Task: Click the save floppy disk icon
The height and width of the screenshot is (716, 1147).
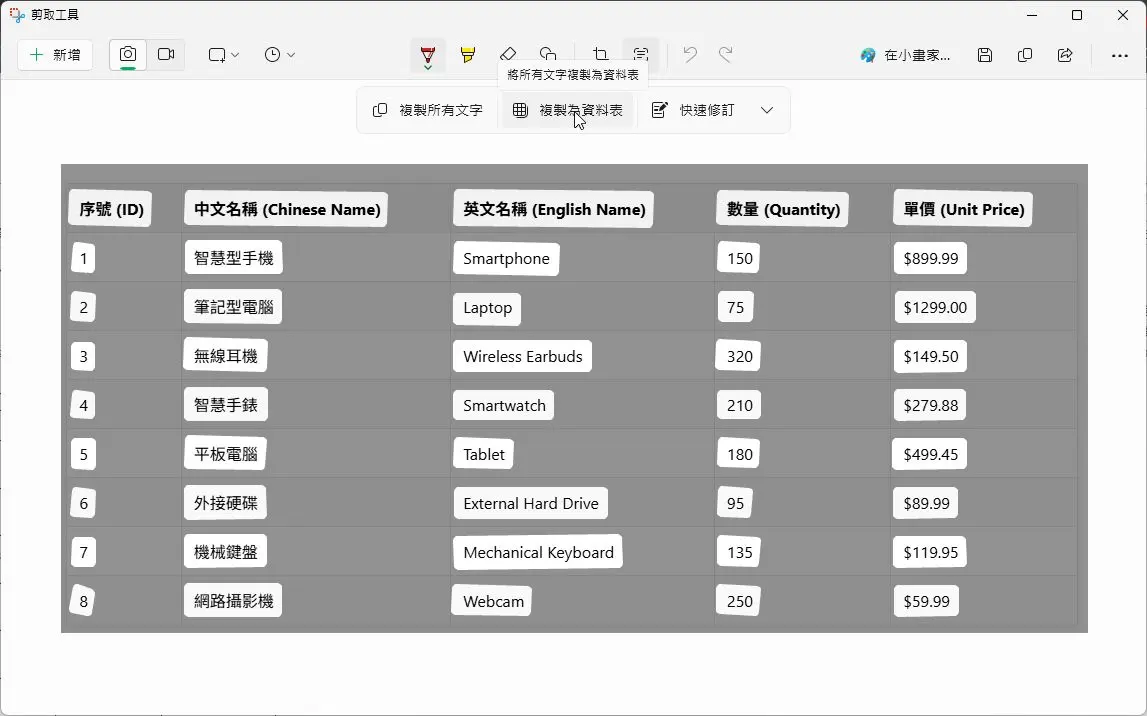Action: (985, 55)
